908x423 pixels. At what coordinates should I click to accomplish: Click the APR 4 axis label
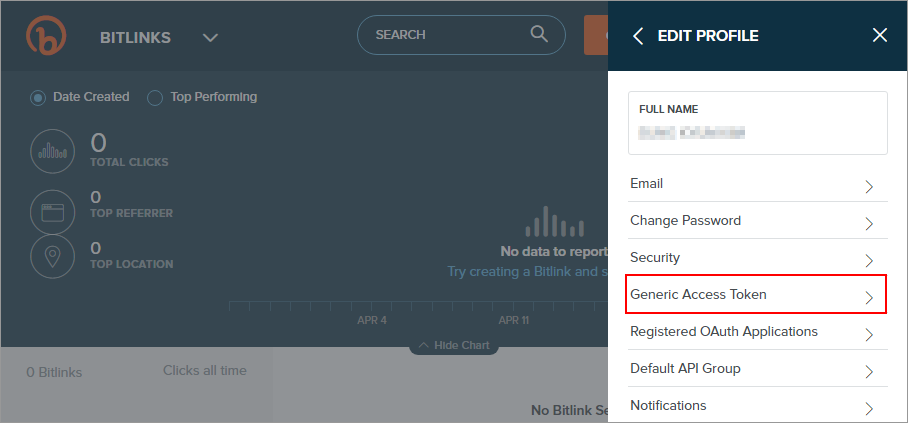tap(372, 320)
